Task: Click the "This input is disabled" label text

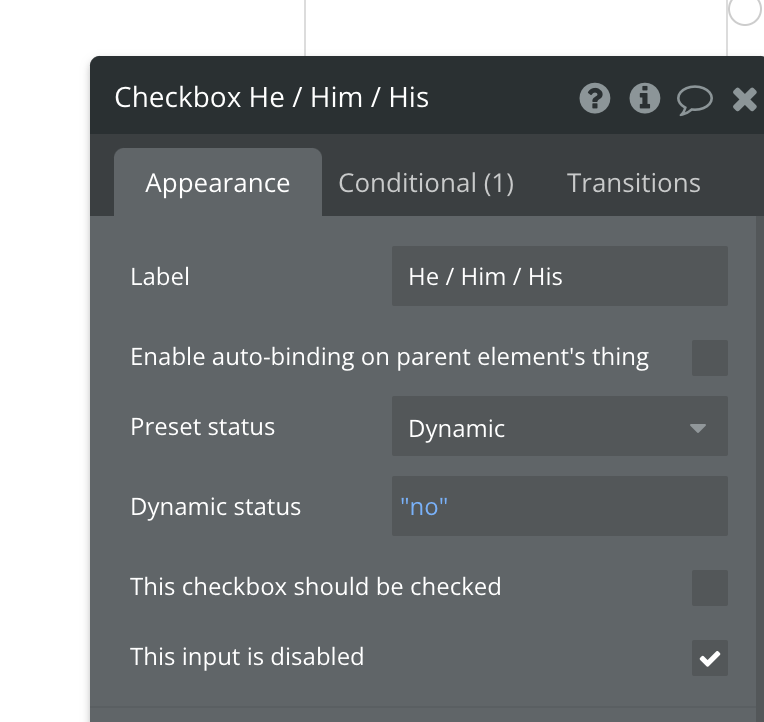Action: click(x=247, y=657)
